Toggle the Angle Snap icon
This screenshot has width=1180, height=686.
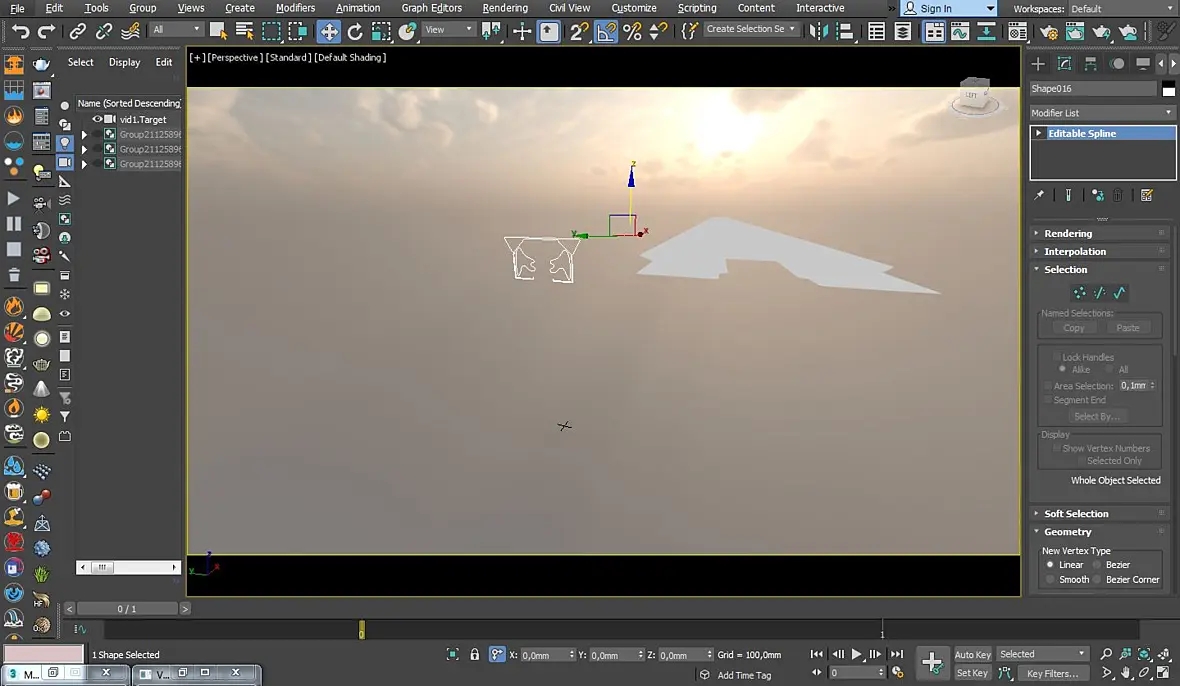(x=606, y=31)
